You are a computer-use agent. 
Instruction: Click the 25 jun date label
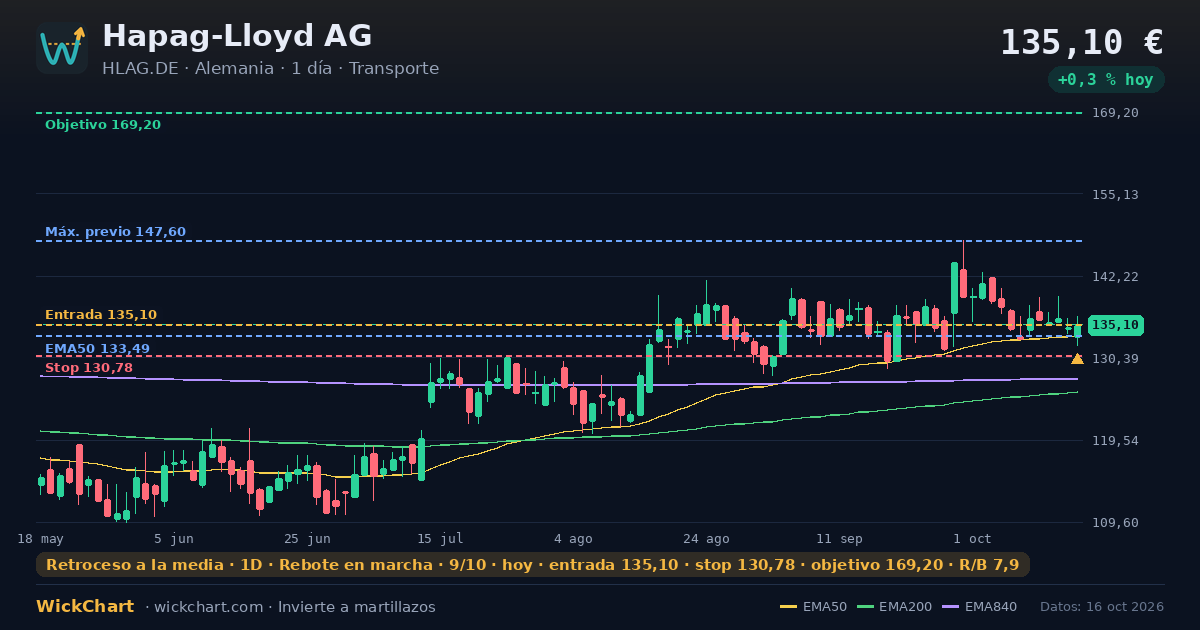tap(307, 539)
